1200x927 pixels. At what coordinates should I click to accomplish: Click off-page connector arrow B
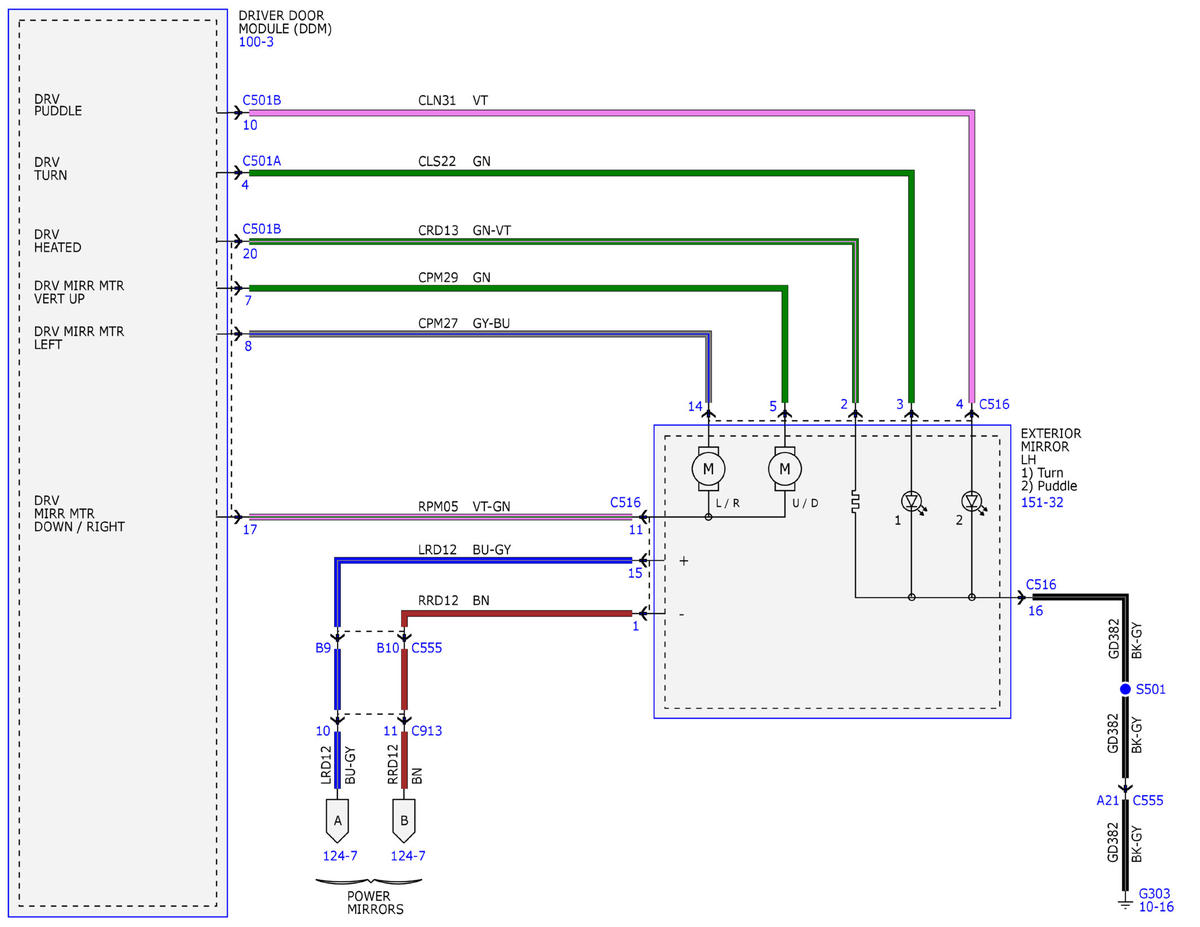[x=404, y=820]
